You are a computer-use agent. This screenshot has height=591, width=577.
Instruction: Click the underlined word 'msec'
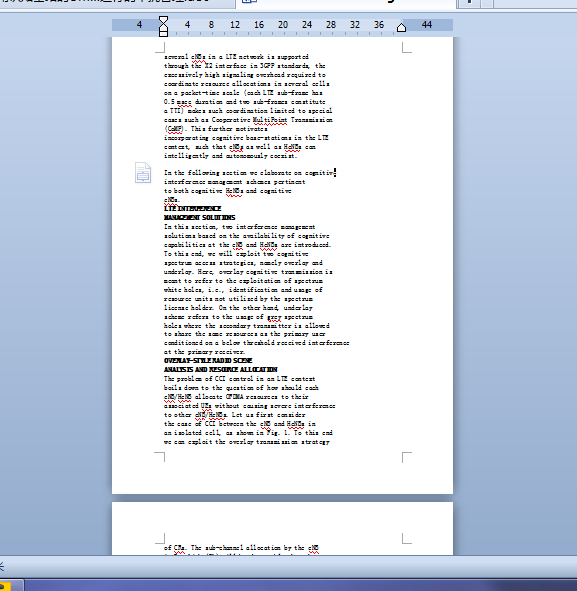pyautogui.click(x=184, y=102)
